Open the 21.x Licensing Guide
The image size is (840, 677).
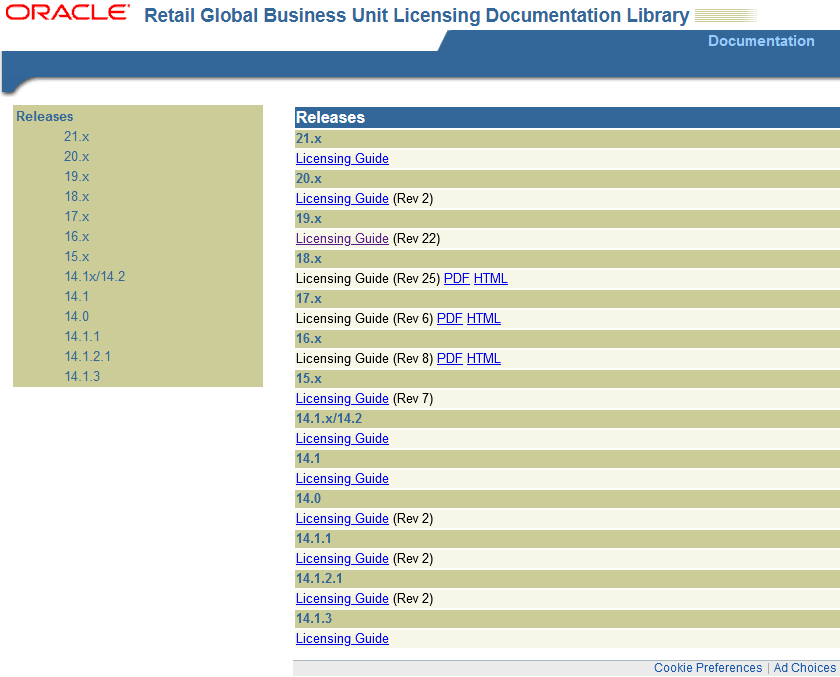tap(342, 158)
